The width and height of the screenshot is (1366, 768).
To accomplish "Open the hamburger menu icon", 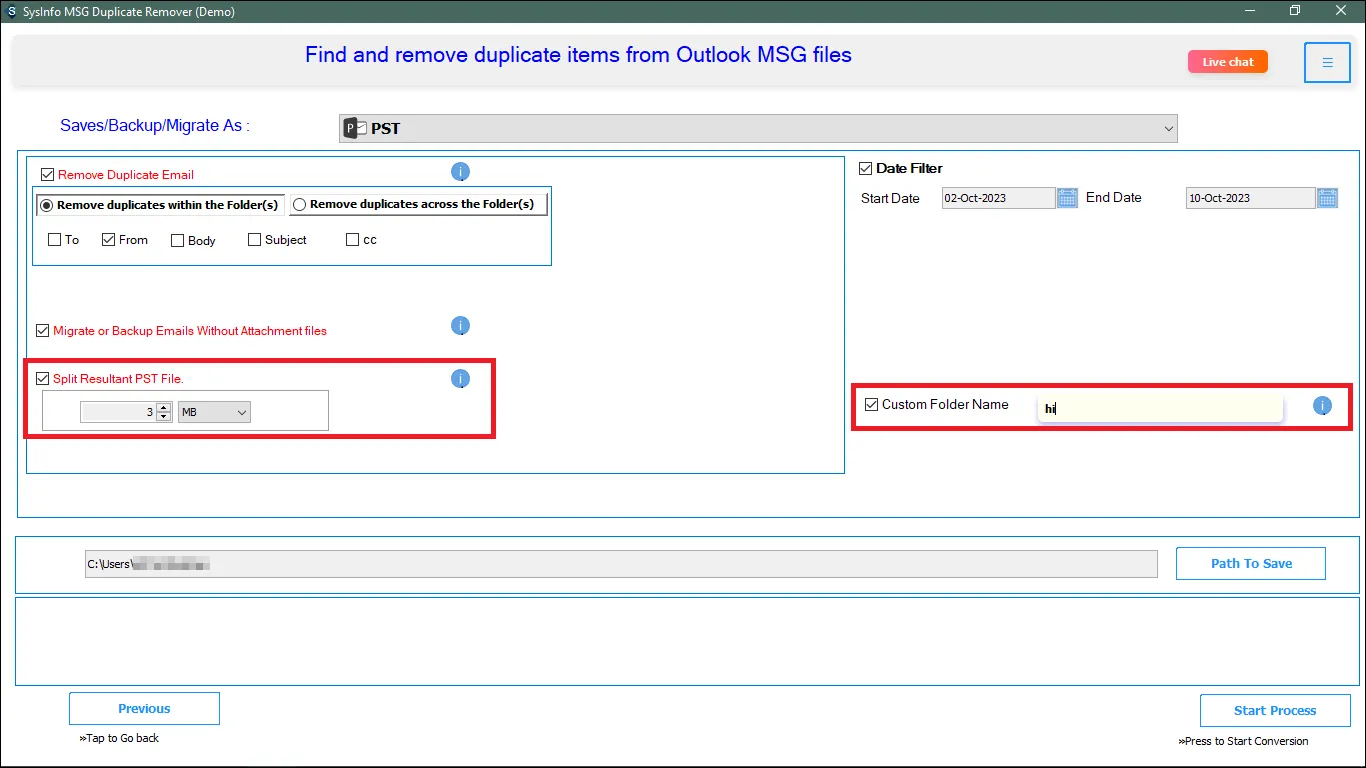I will [x=1327, y=62].
